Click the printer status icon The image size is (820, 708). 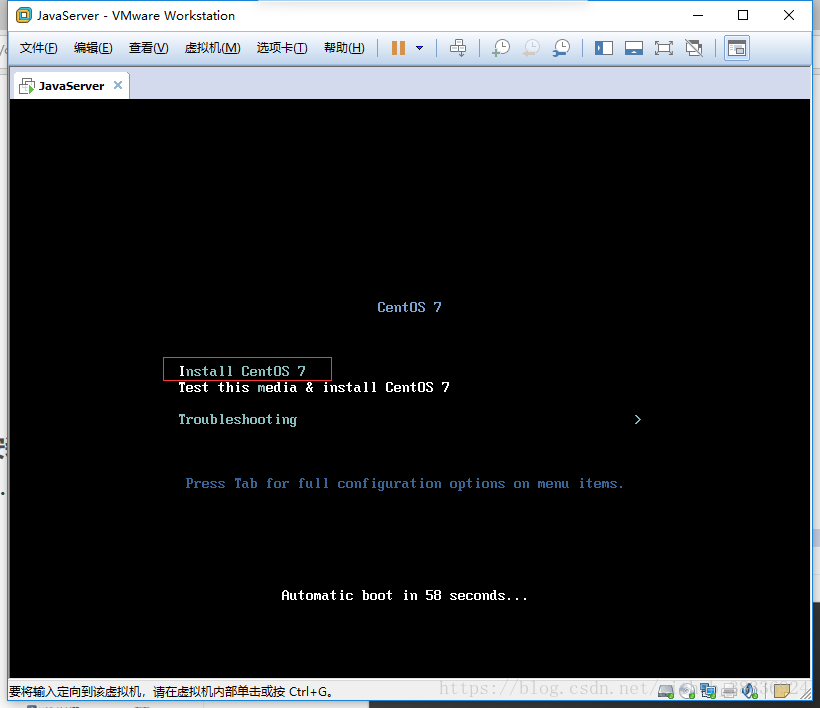coord(728,691)
